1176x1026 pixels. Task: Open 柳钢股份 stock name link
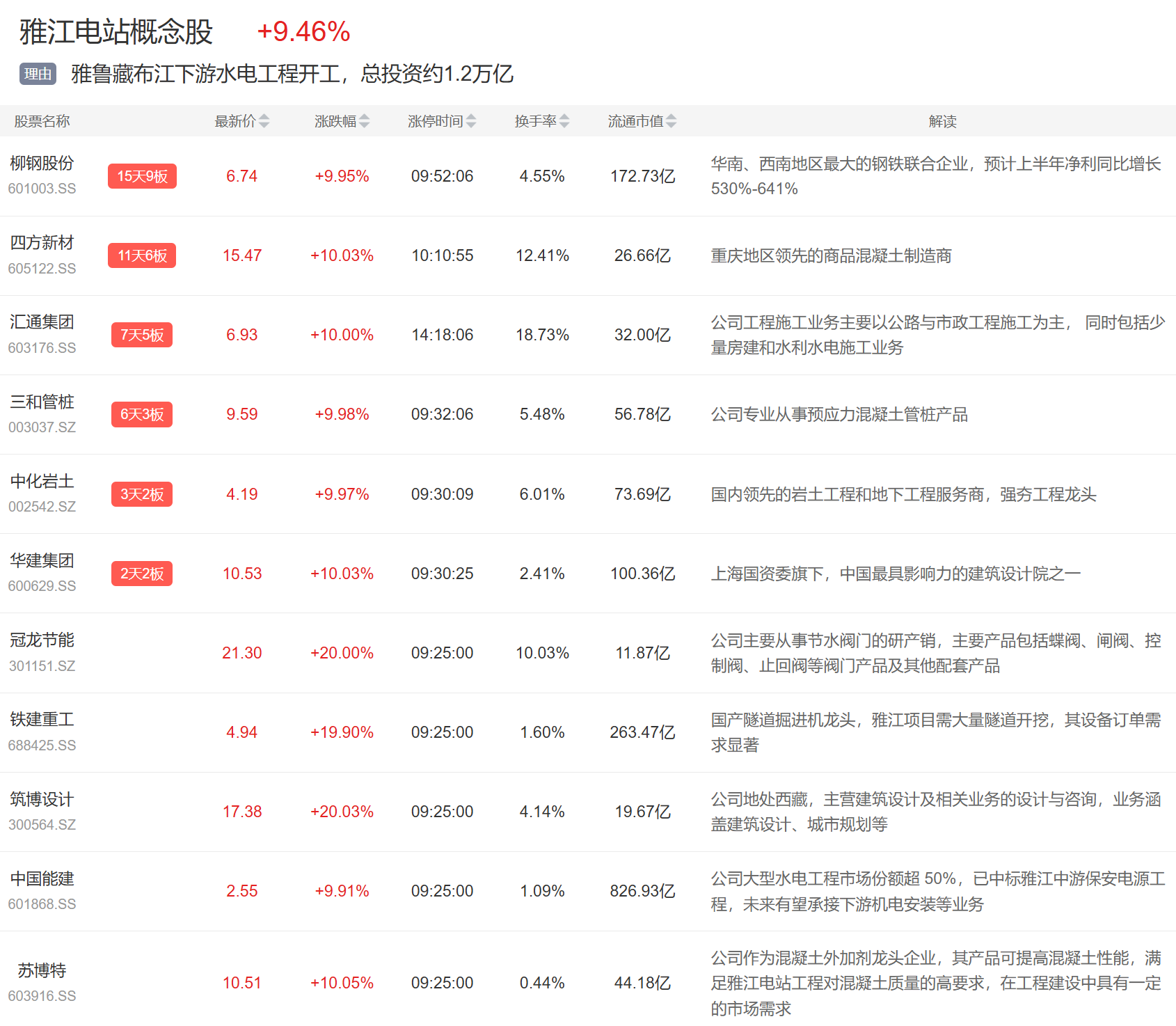42,163
